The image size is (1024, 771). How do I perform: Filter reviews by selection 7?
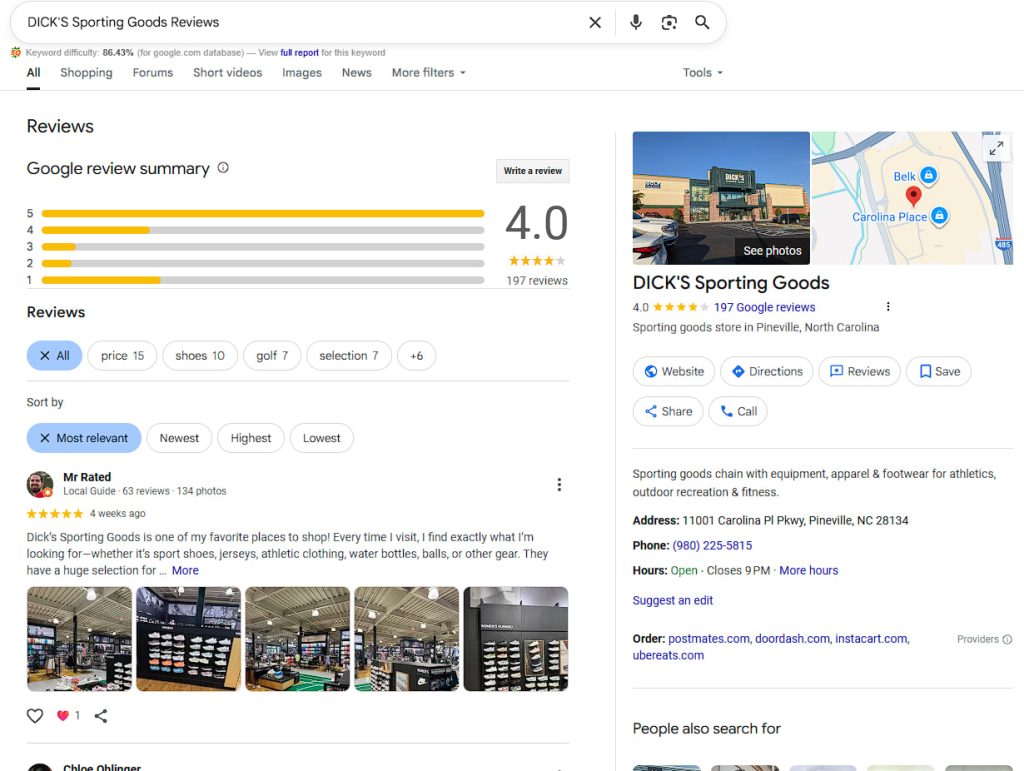349,356
